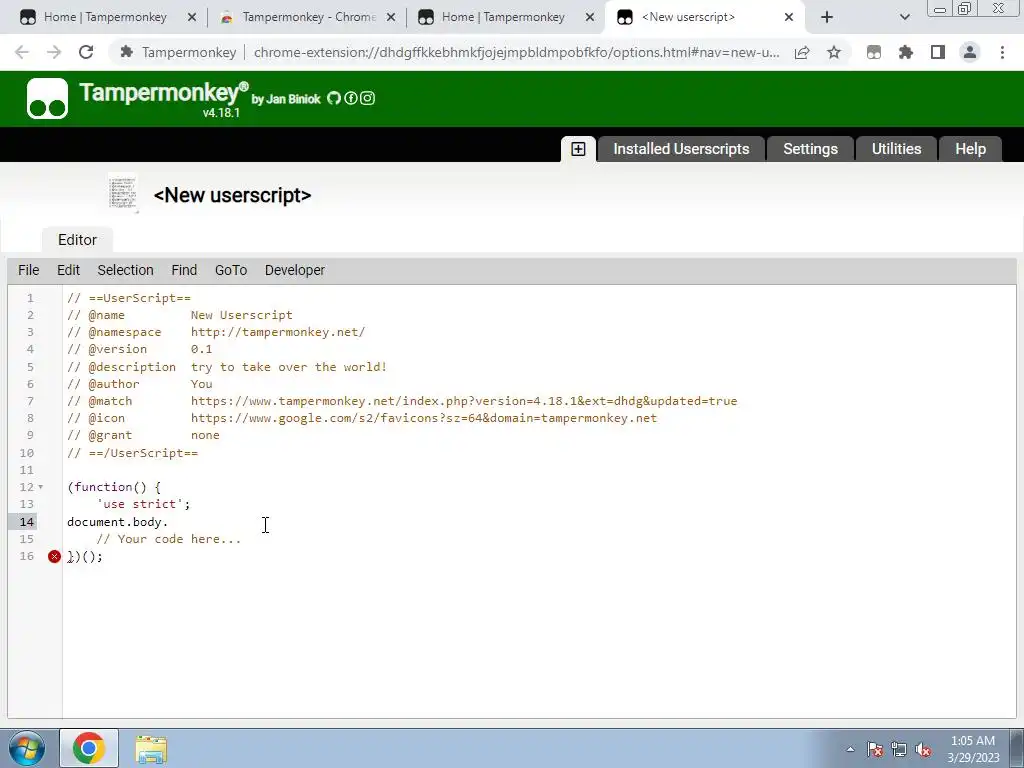Select the Editor tab

click(77, 240)
